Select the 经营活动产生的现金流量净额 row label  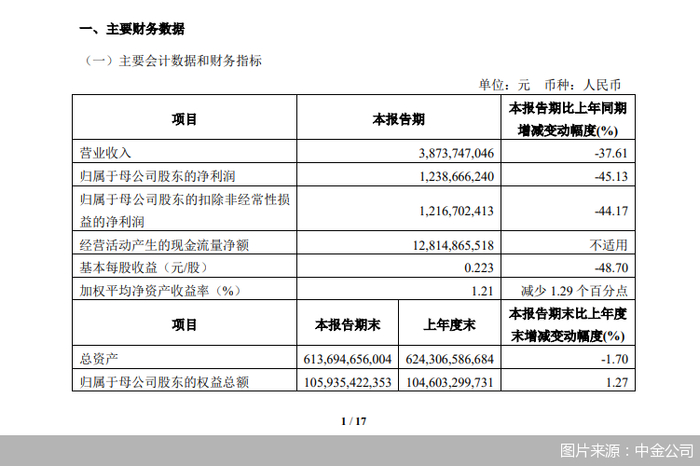pyautogui.click(x=164, y=245)
